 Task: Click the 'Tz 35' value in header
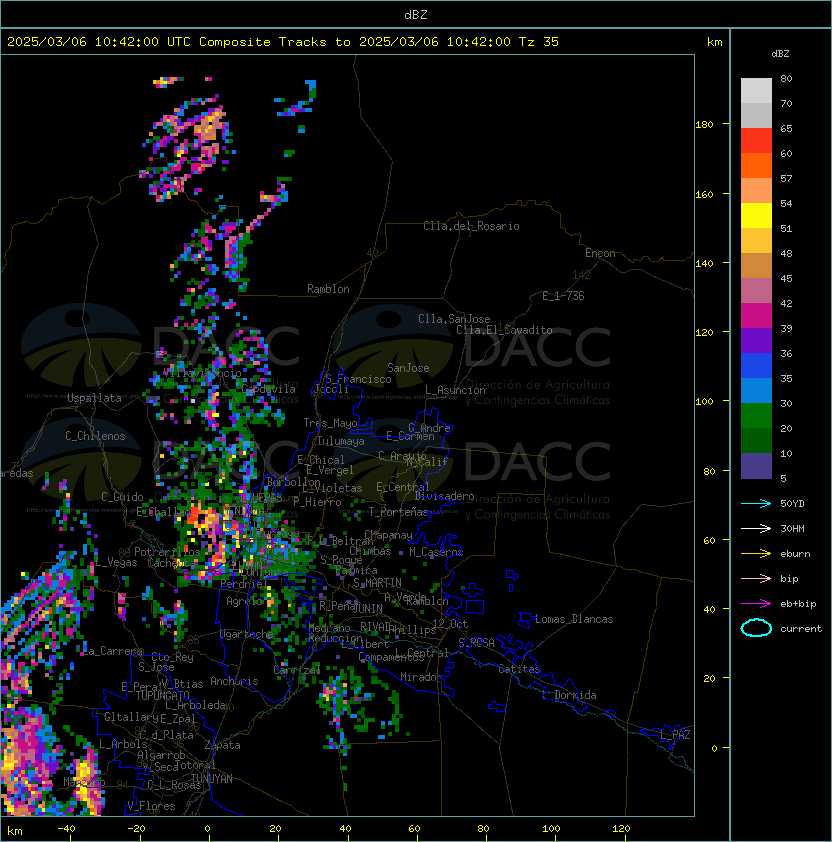tap(539, 42)
